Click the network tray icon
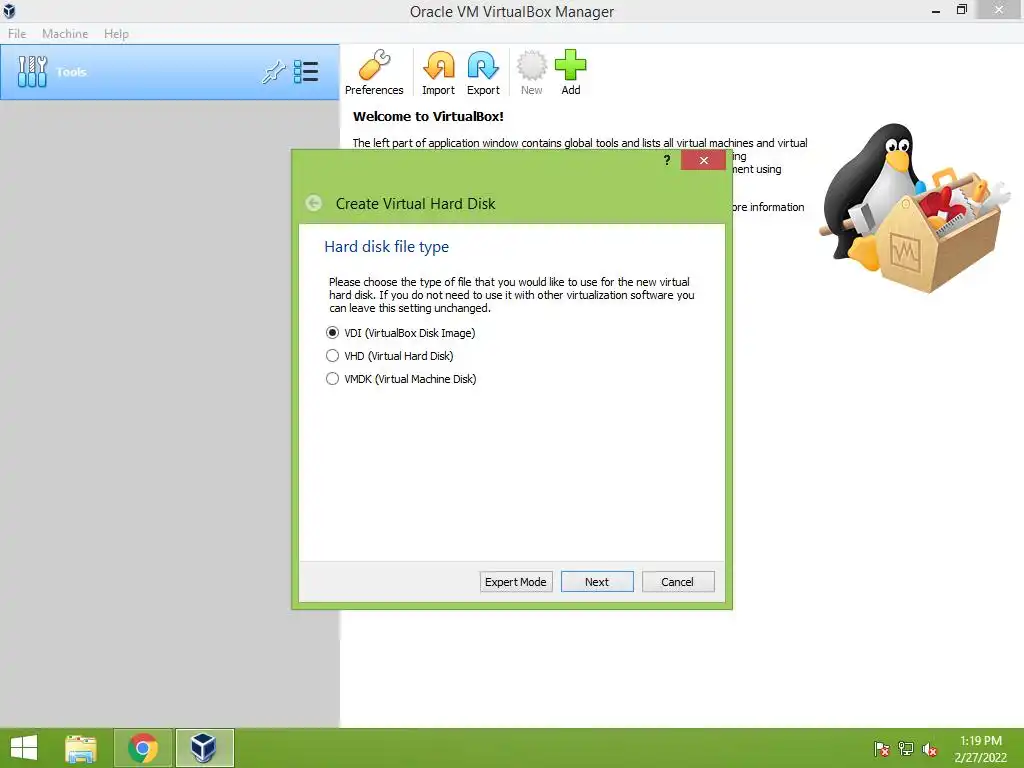The width and height of the screenshot is (1024, 768). [x=906, y=749]
